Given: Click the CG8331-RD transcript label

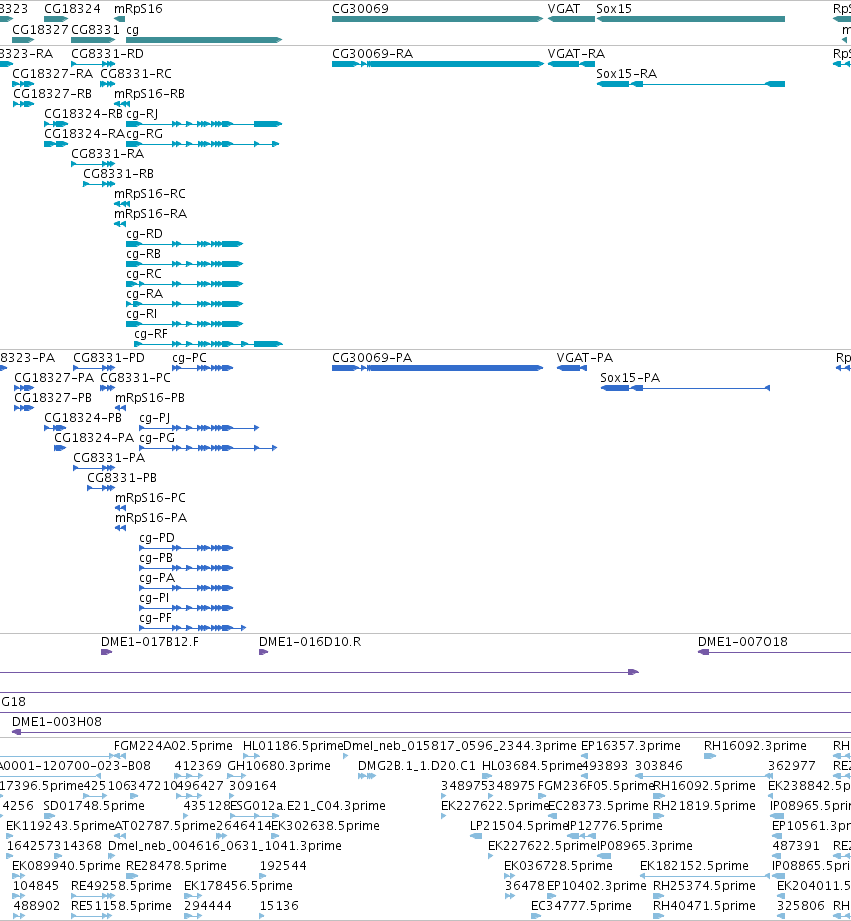Looking at the screenshot, I should (x=107, y=53).
